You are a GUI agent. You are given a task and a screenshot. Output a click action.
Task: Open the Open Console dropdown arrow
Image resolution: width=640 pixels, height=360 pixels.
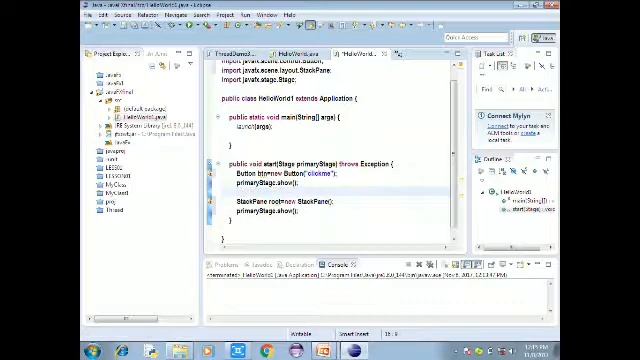coord(529,264)
